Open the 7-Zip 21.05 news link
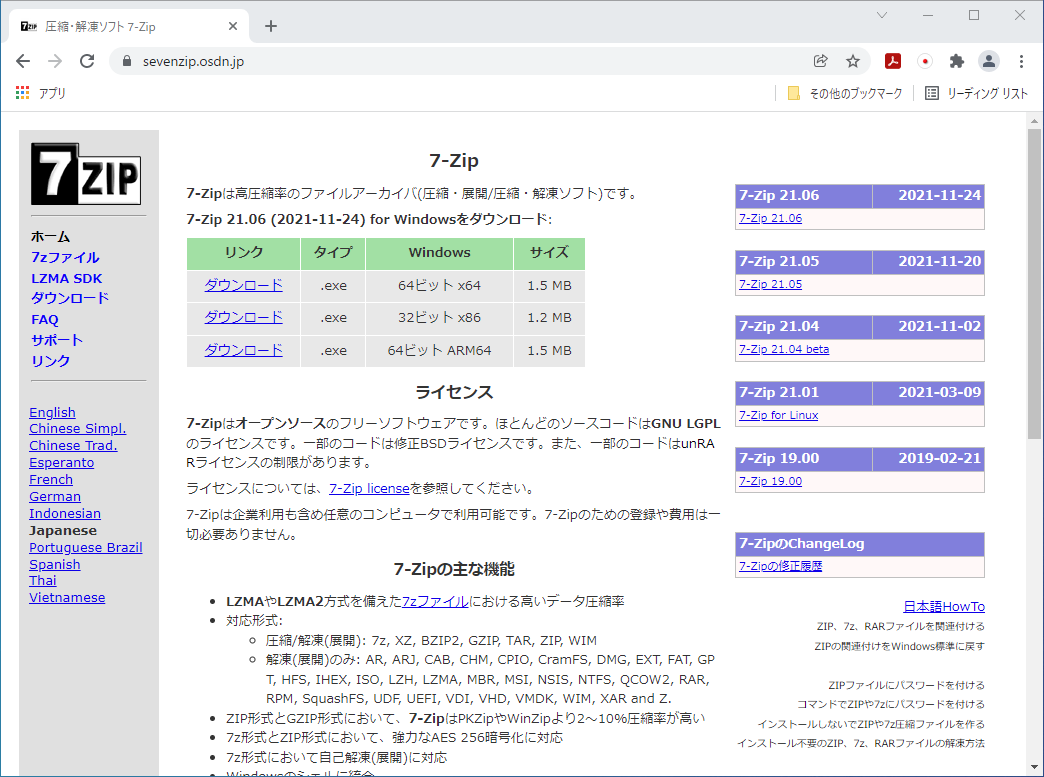The height and width of the screenshot is (777, 1044). point(770,284)
